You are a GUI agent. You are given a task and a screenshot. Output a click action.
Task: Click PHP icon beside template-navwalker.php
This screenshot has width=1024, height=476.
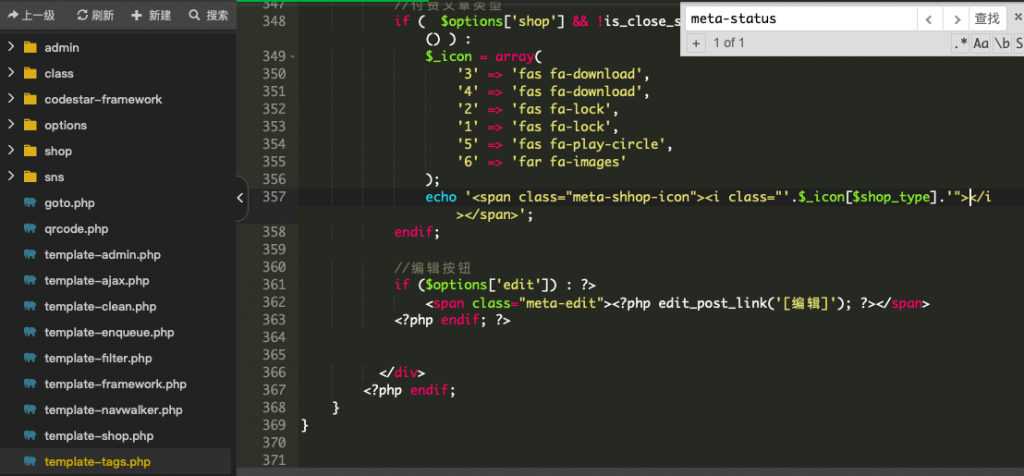pos(30,410)
